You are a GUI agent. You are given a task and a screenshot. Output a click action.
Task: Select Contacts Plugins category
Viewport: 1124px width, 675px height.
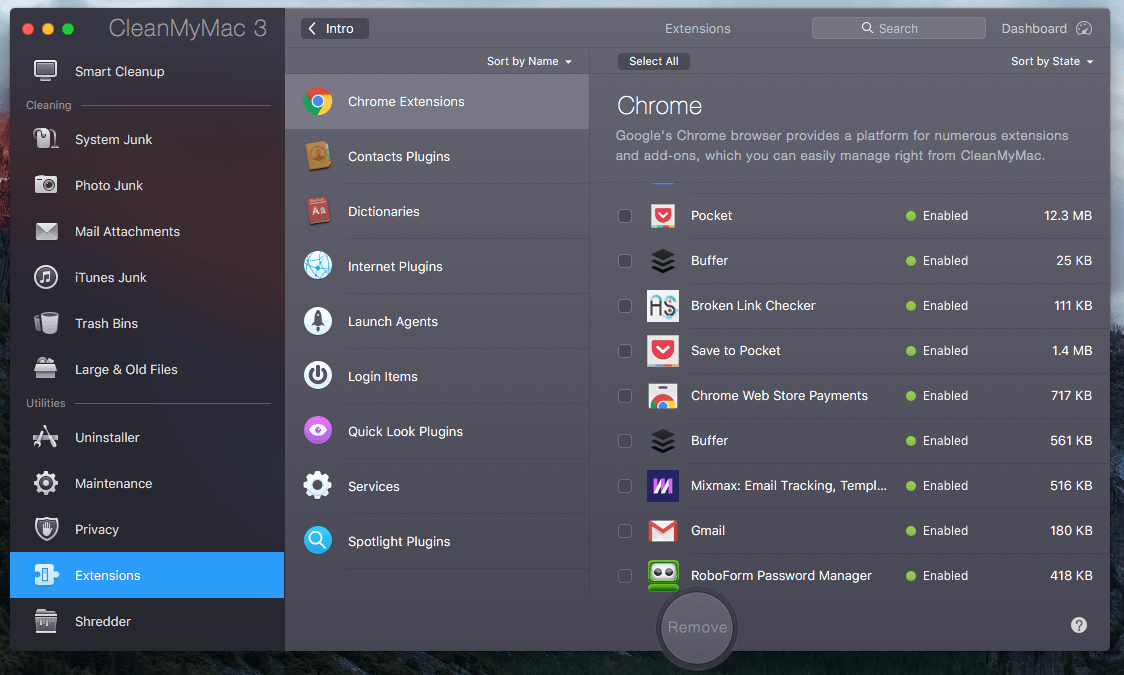tap(437, 156)
